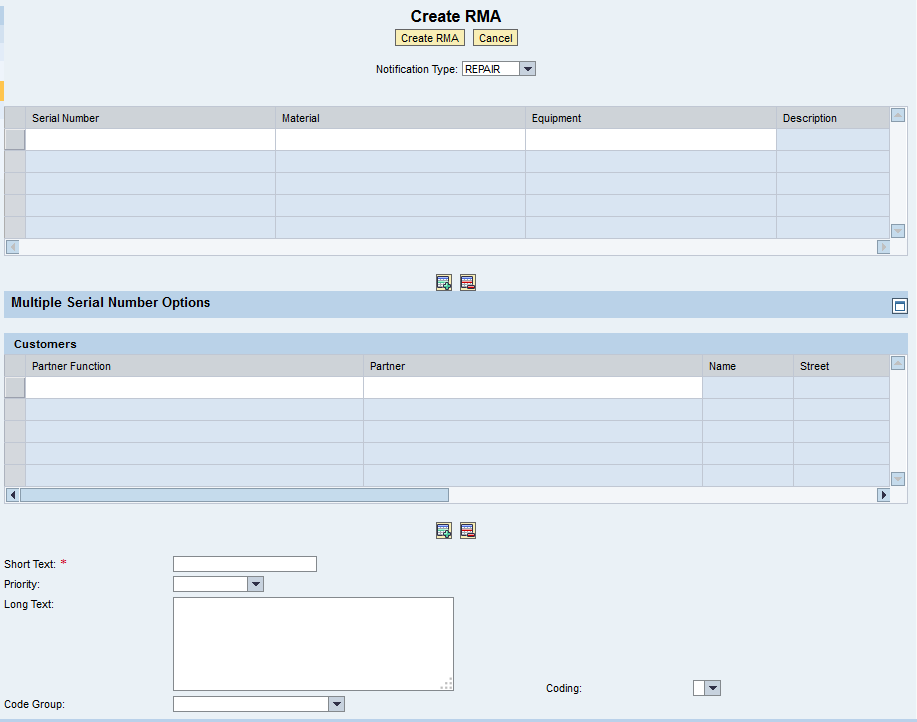
Task: Click the Priority label
Action: coord(22,584)
